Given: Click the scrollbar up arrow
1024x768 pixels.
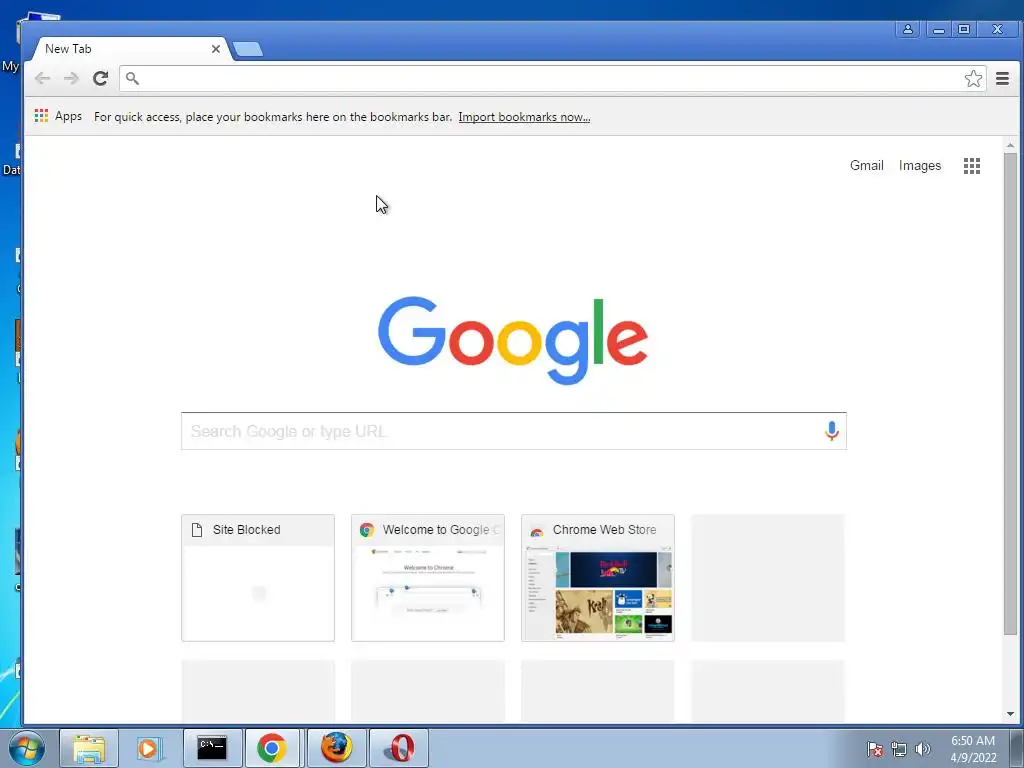Looking at the screenshot, I should click(1010, 145).
